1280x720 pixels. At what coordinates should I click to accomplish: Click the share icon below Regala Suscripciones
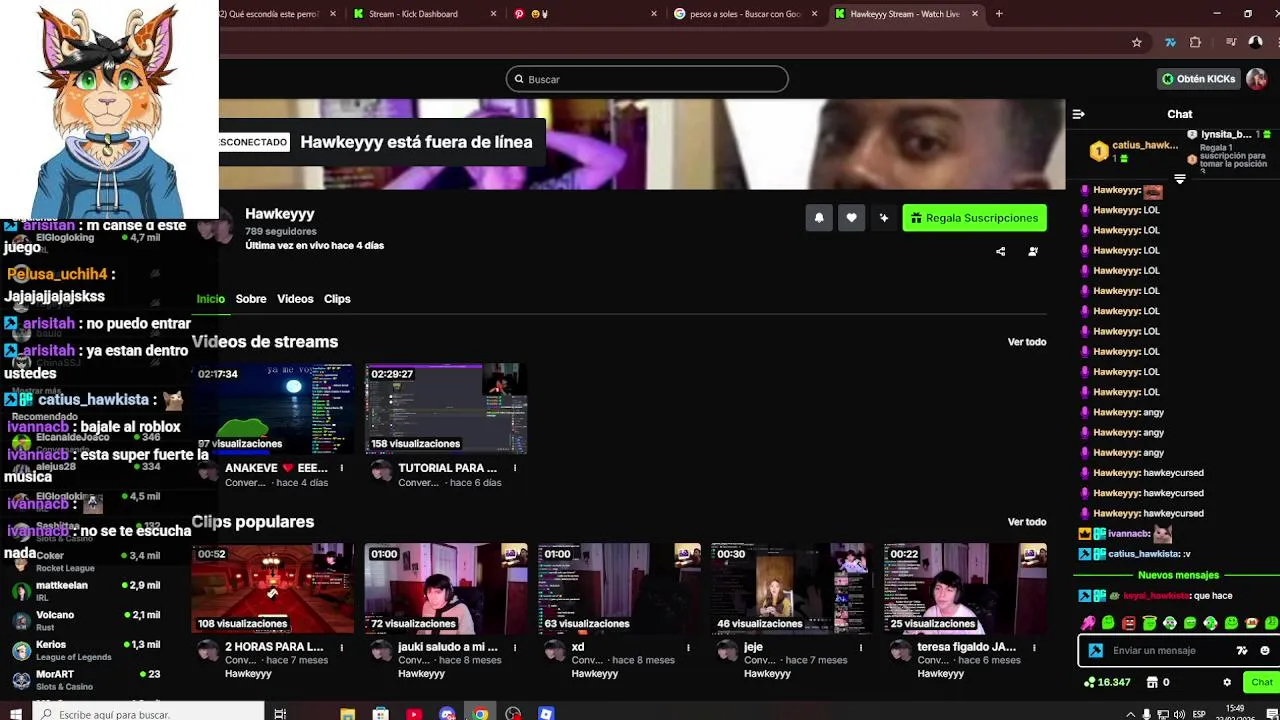tap(1001, 251)
